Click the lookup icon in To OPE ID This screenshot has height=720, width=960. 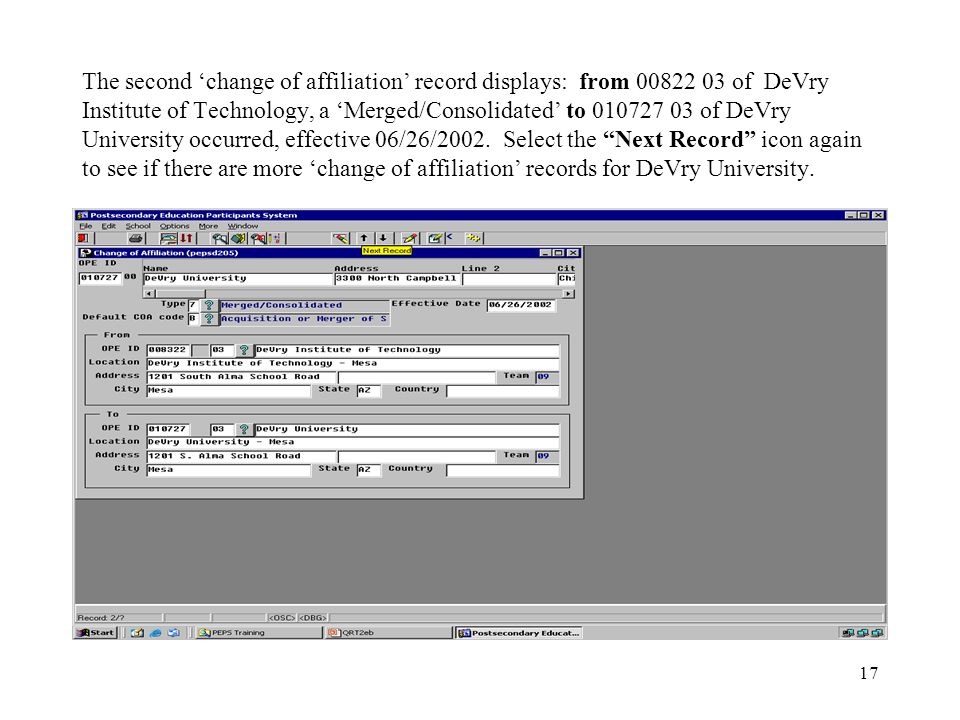tap(244, 429)
